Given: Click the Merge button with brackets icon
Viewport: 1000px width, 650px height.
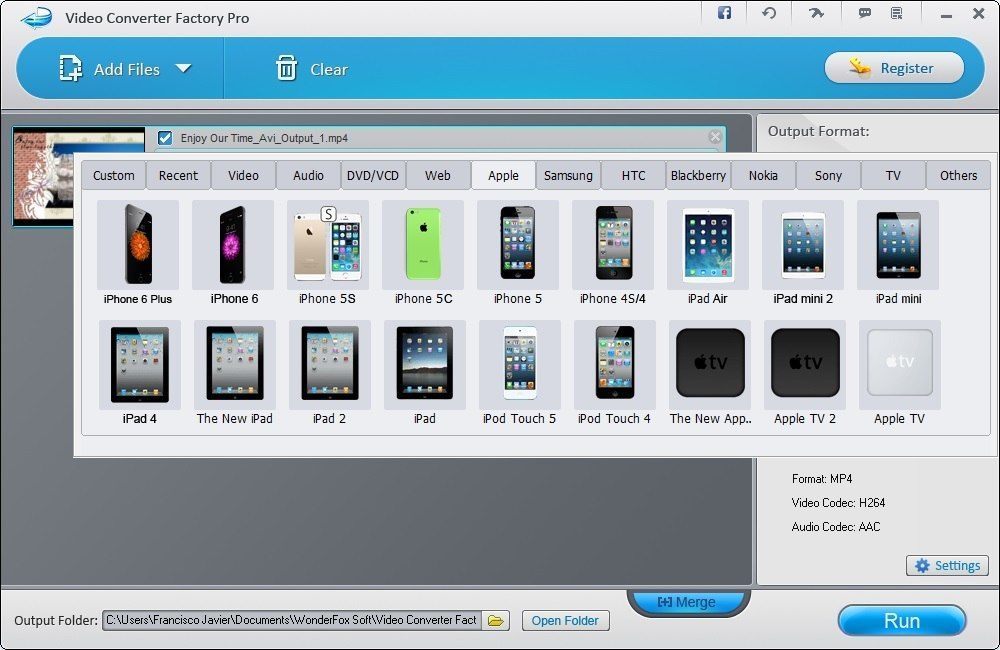Looking at the screenshot, I should [688, 602].
